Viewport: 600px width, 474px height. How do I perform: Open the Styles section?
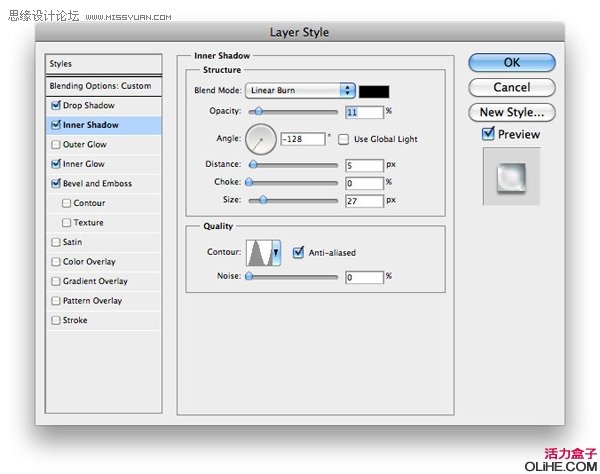click(x=103, y=64)
